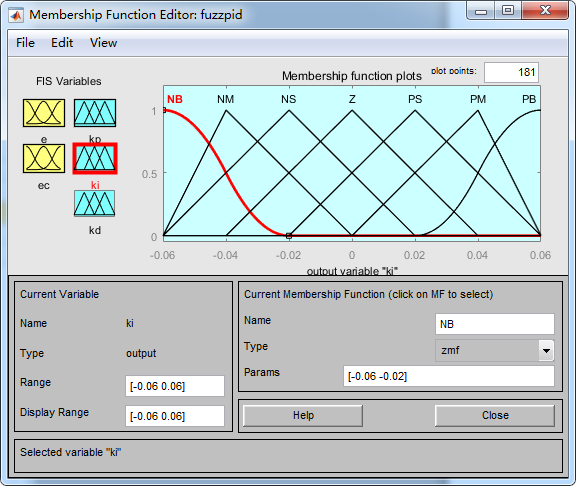576x486 pixels.
Task: Open the View menu
Action: coord(104,43)
